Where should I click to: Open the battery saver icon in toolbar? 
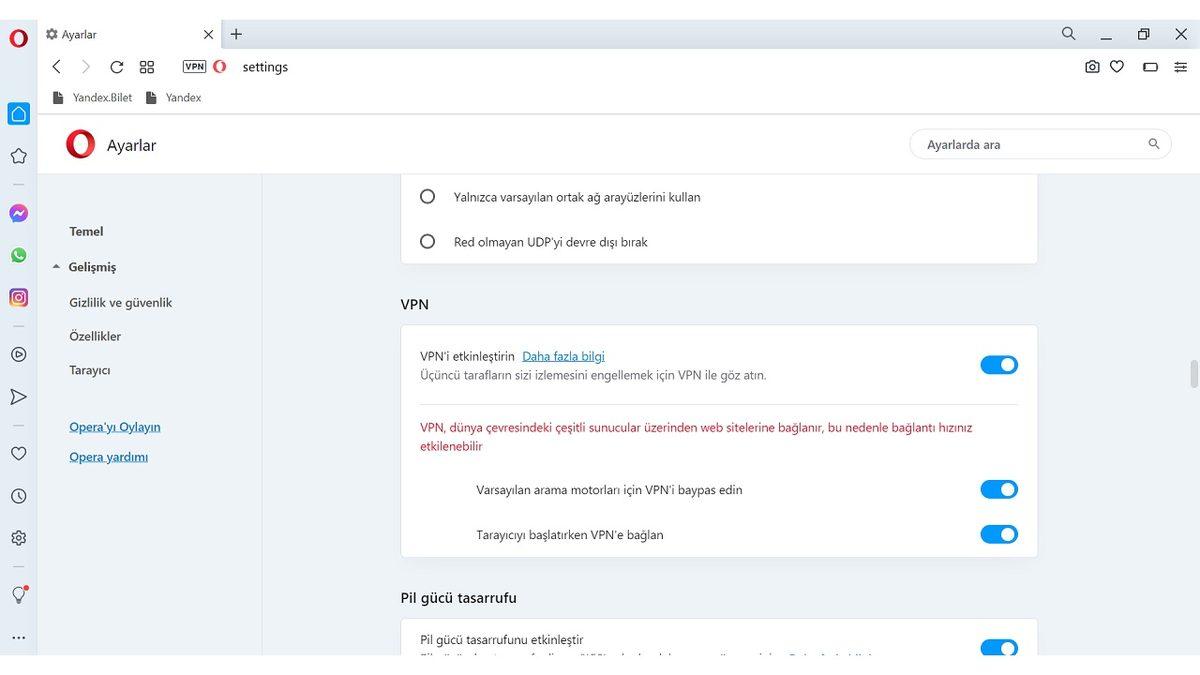(x=1150, y=66)
